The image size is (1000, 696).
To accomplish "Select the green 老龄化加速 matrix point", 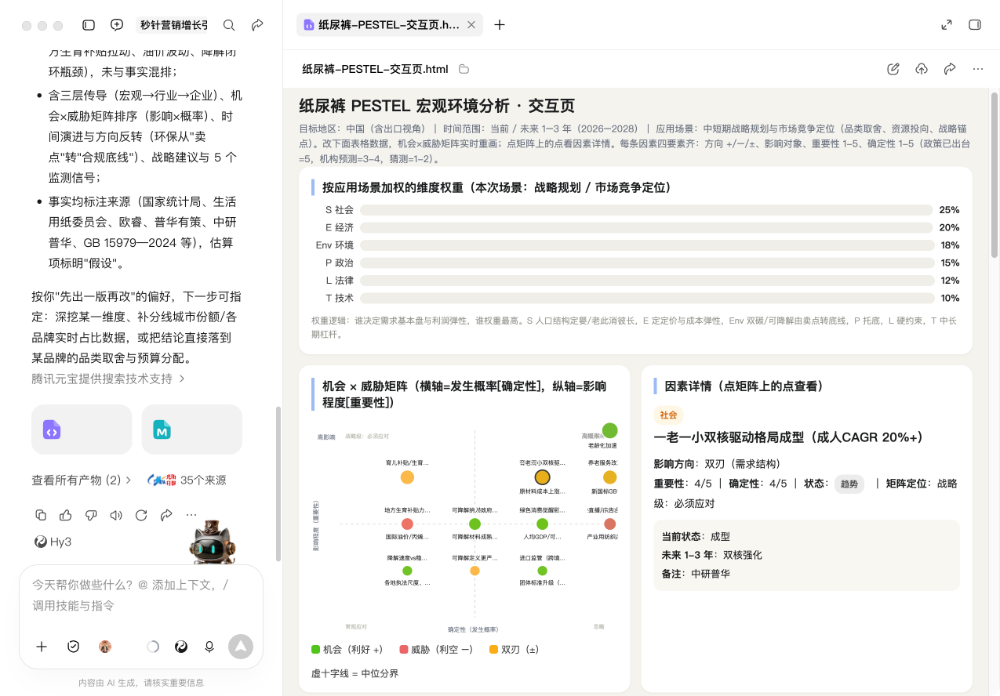I will [x=610, y=430].
